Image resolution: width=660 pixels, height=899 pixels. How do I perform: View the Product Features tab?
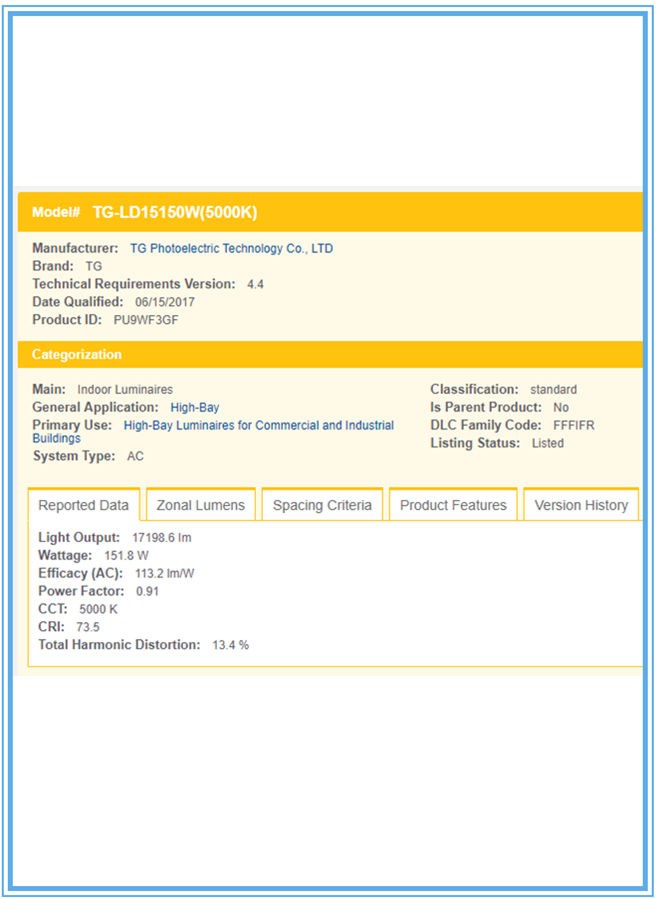click(453, 505)
